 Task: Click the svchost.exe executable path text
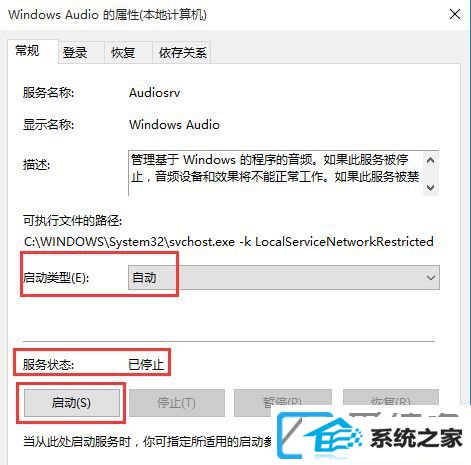tap(229, 242)
